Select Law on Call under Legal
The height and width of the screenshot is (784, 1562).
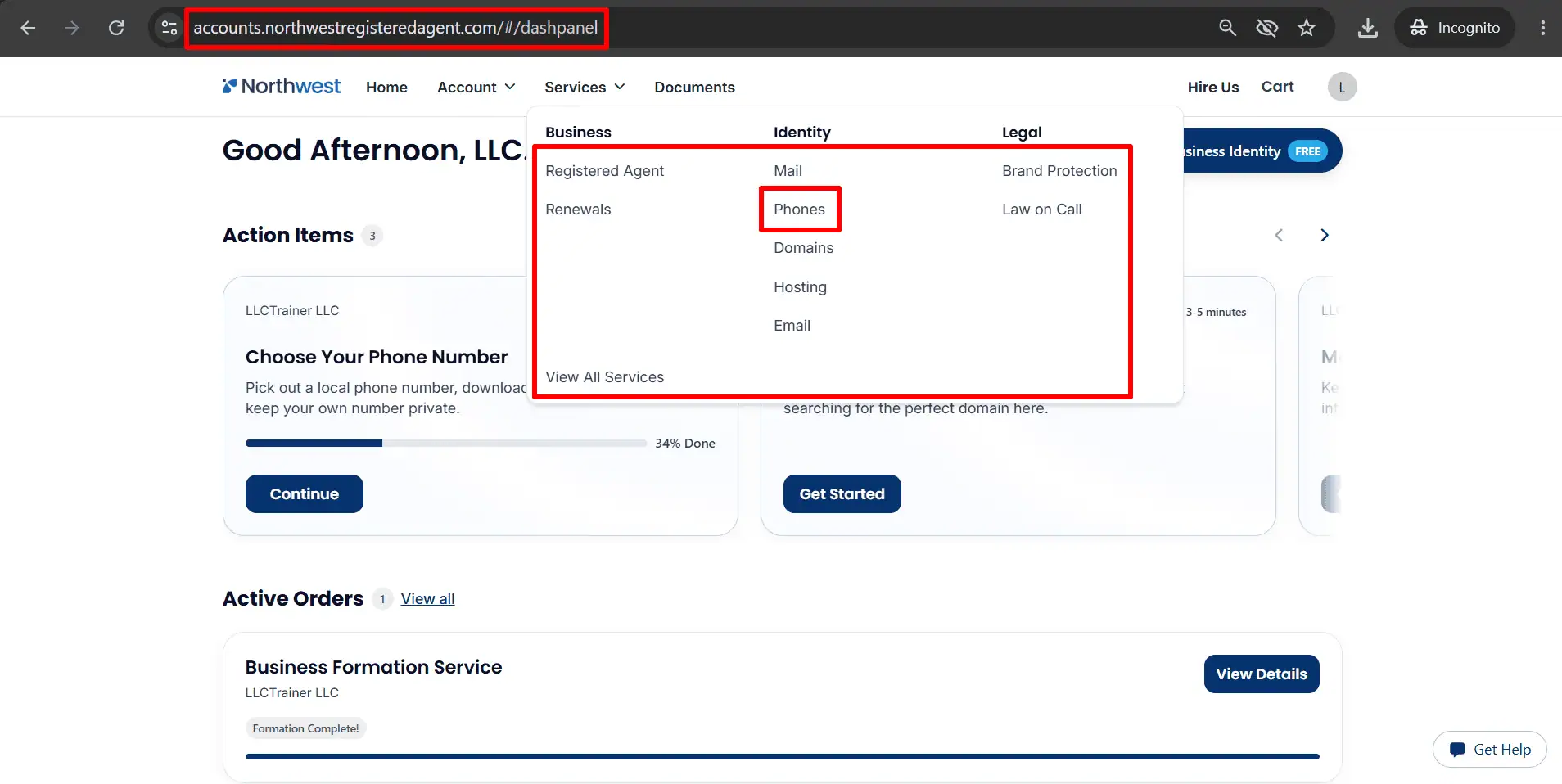[1041, 210]
